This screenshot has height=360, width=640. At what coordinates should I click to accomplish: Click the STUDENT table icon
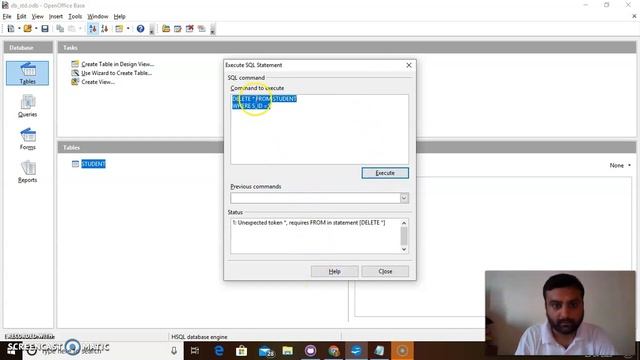(76, 164)
